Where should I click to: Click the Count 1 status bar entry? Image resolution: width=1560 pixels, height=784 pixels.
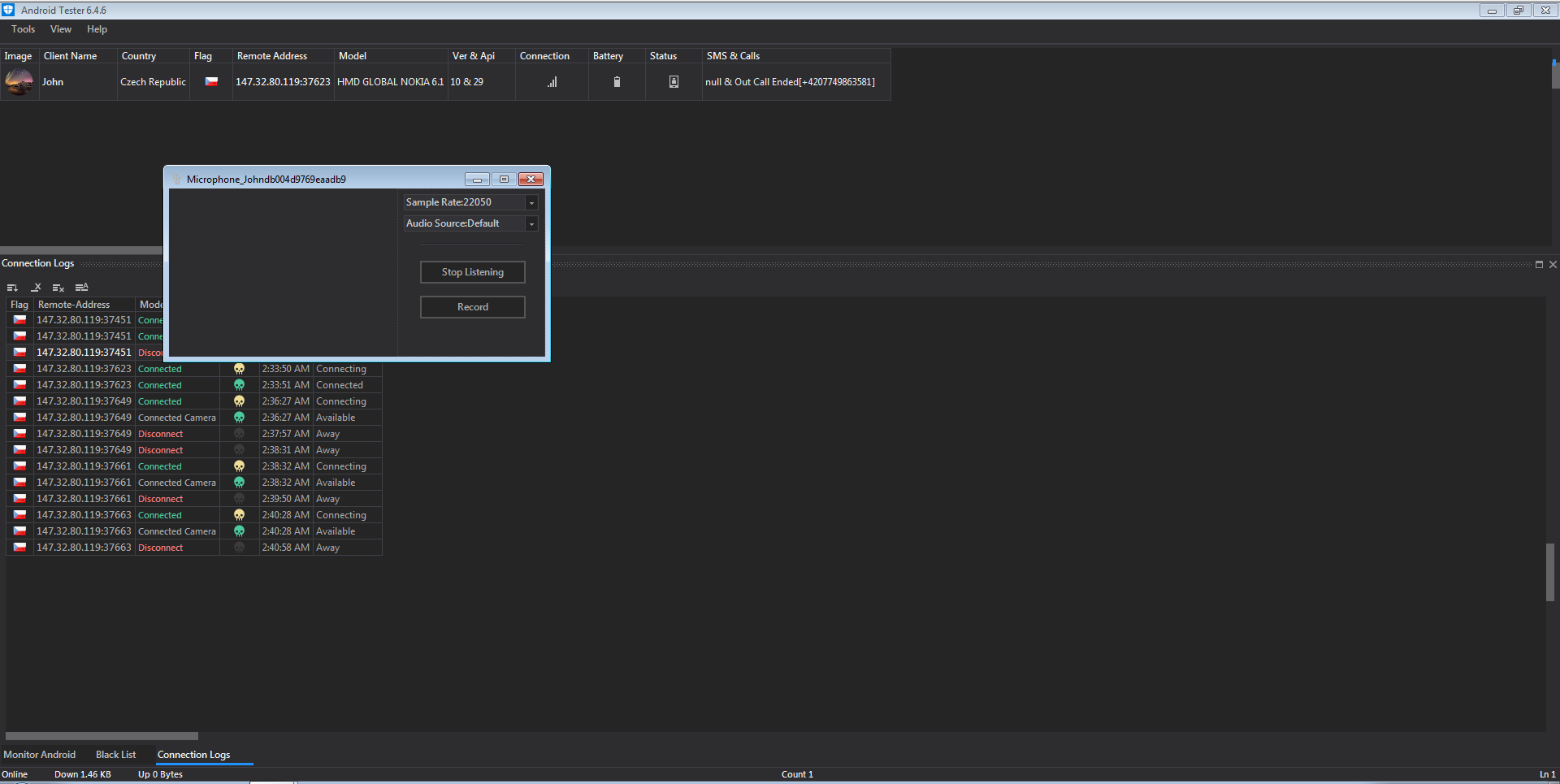tap(797, 774)
